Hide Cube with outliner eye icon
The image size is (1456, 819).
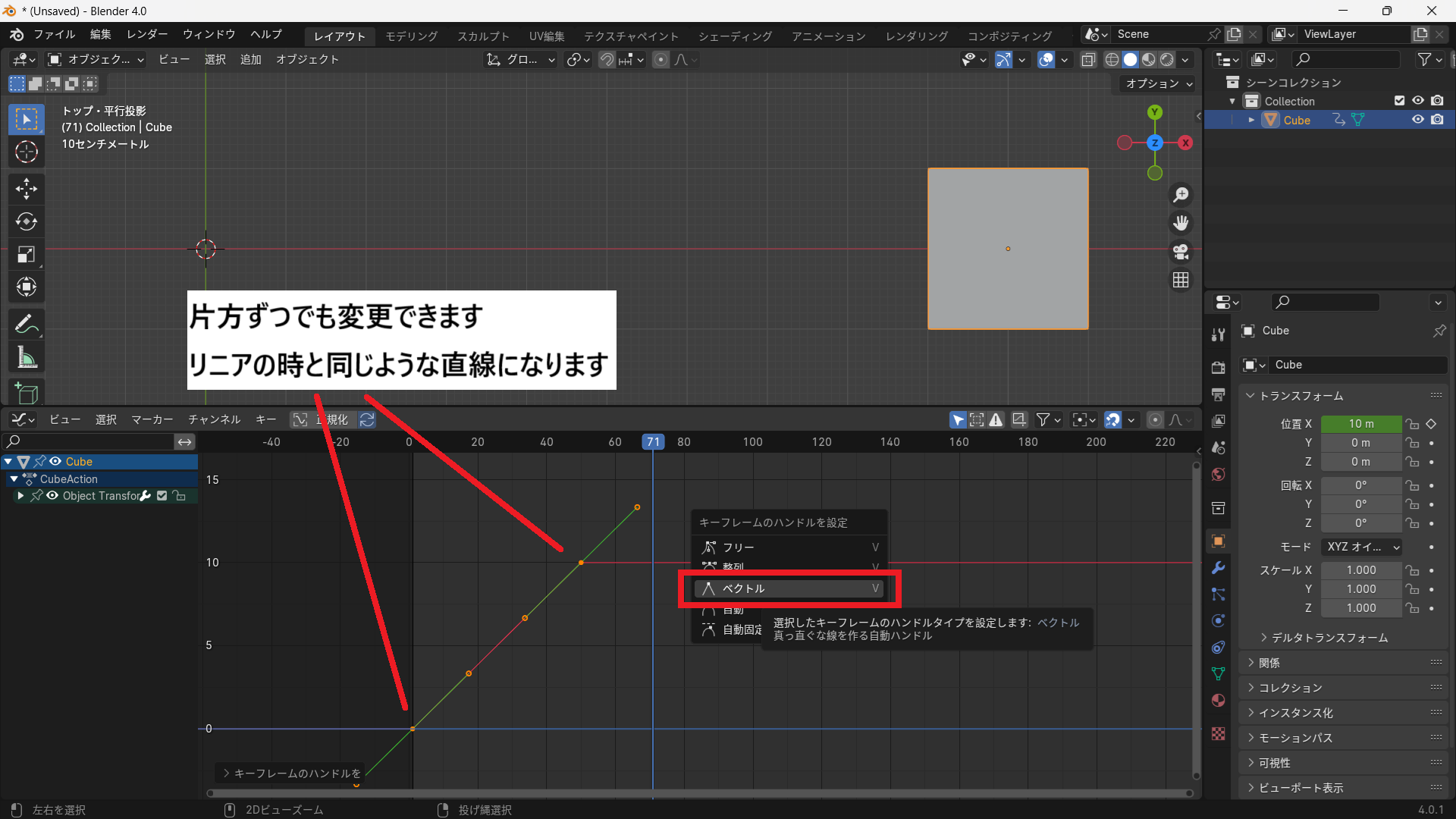coord(1417,120)
